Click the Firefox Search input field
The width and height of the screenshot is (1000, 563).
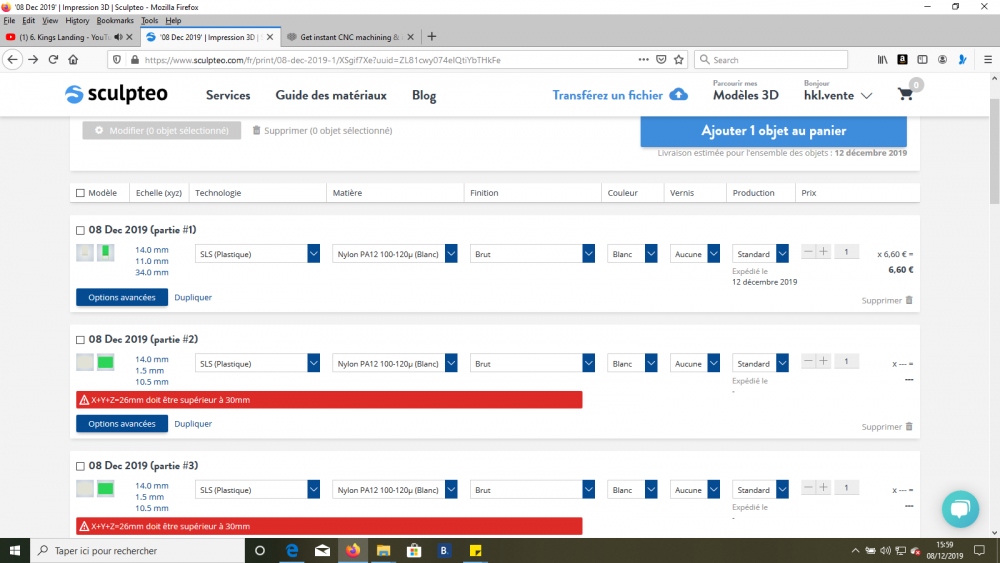771,59
